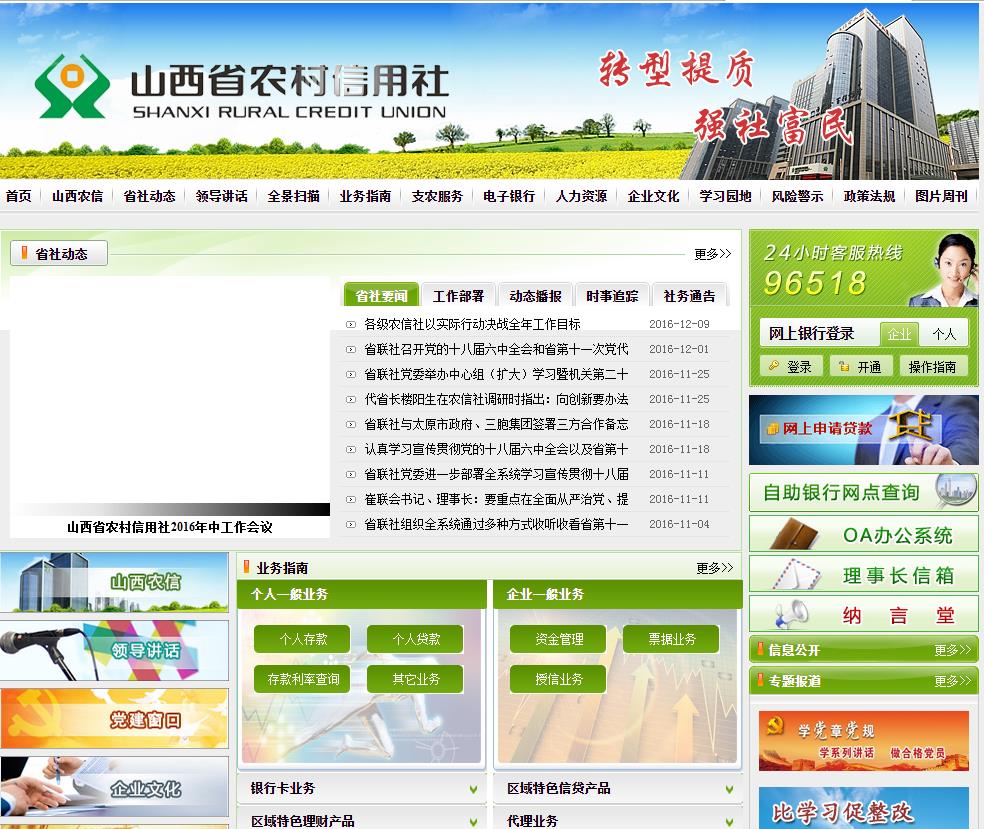
Task: Expand the 银行卡业务 section
Action: click(473, 789)
